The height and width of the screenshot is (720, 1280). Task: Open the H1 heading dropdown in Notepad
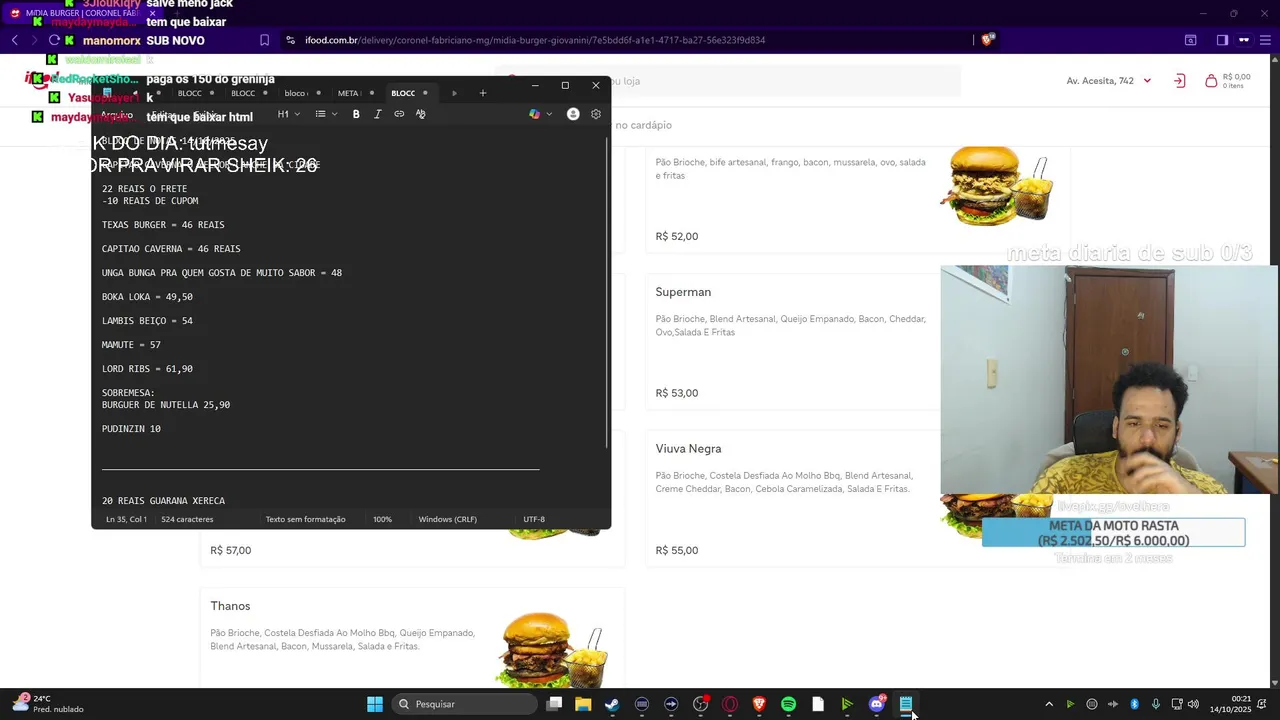click(x=288, y=114)
